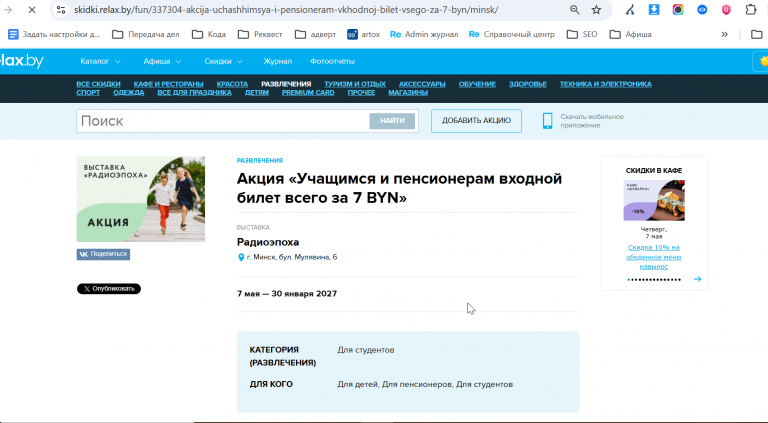Open the 'адверт' bookmark folder

click(315, 34)
